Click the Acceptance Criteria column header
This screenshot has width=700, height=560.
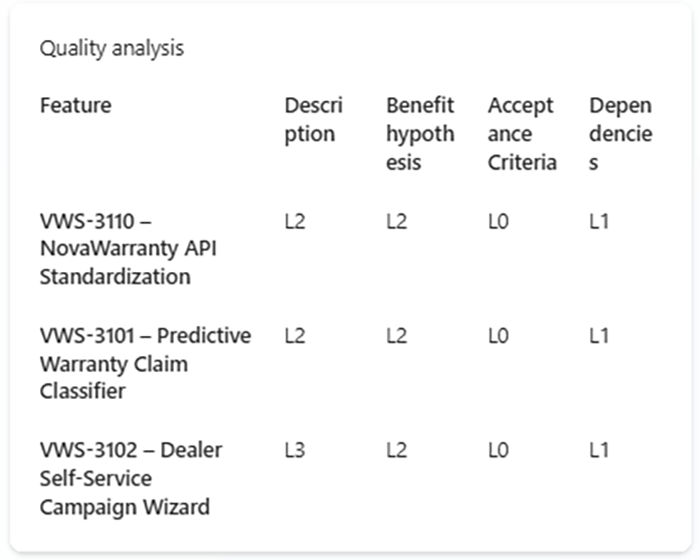[522, 133]
